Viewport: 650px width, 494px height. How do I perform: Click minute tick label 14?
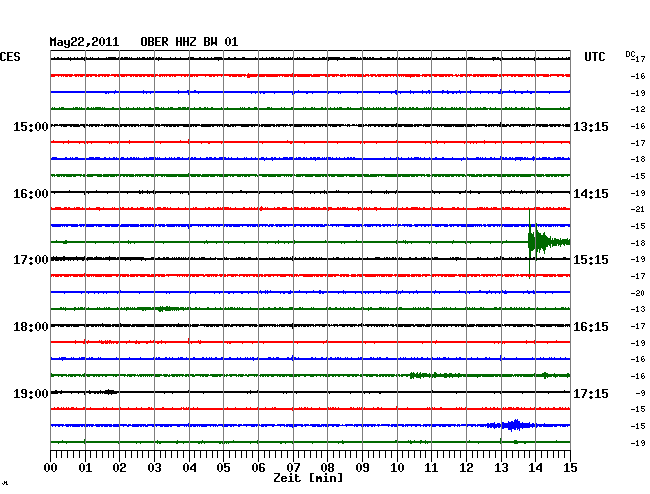point(535,468)
